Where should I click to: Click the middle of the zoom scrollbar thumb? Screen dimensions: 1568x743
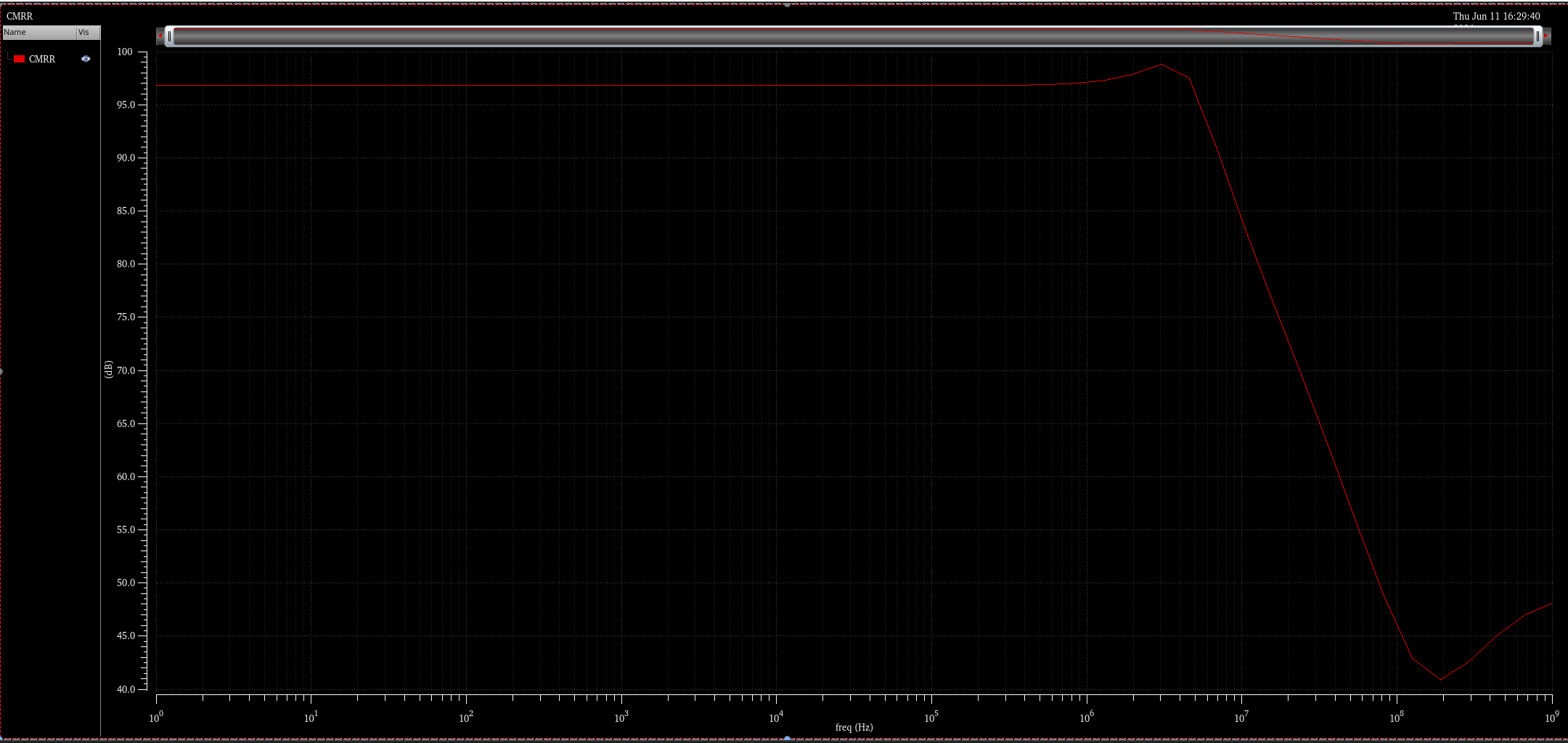(x=854, y=36)
